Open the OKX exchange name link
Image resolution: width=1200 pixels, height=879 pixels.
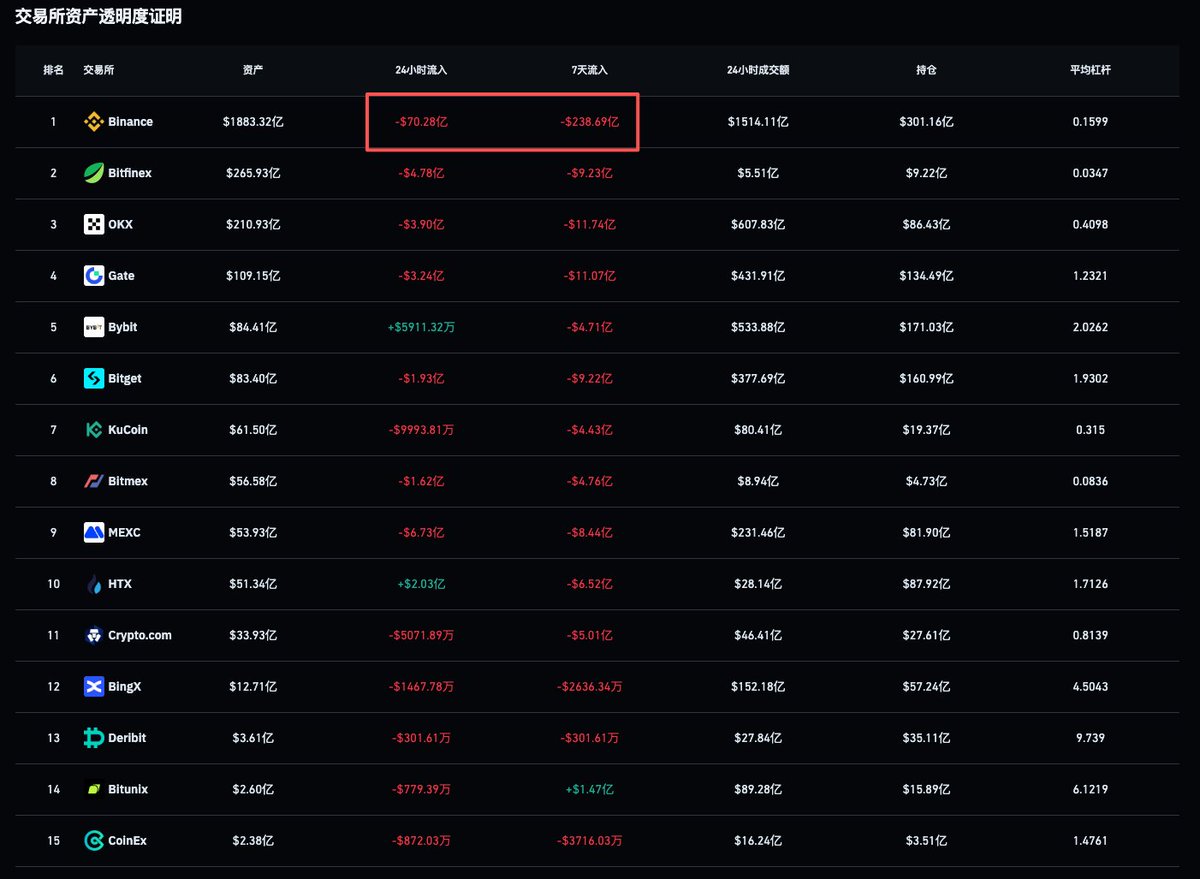click(x=120, y=224)
